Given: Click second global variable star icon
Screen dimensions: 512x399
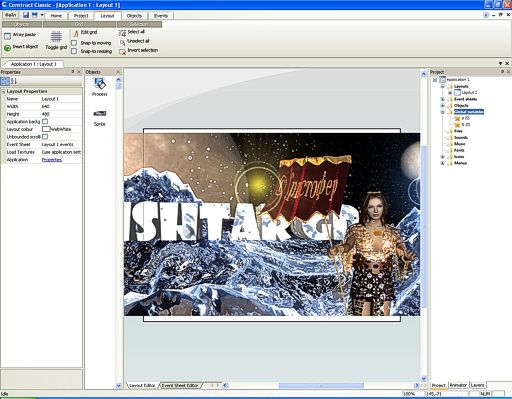Looking at the screenshot, I should 457,125.
